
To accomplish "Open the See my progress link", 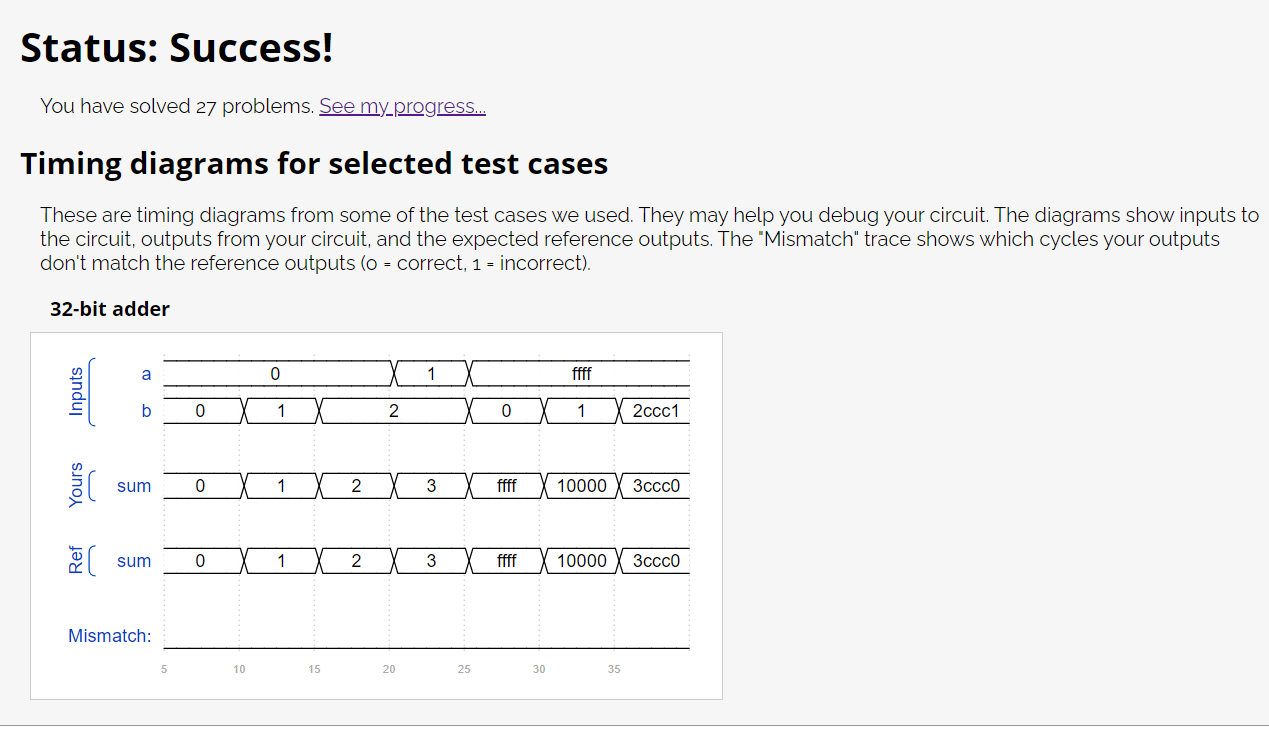I will pyautogui.click(x=402, y=106).
